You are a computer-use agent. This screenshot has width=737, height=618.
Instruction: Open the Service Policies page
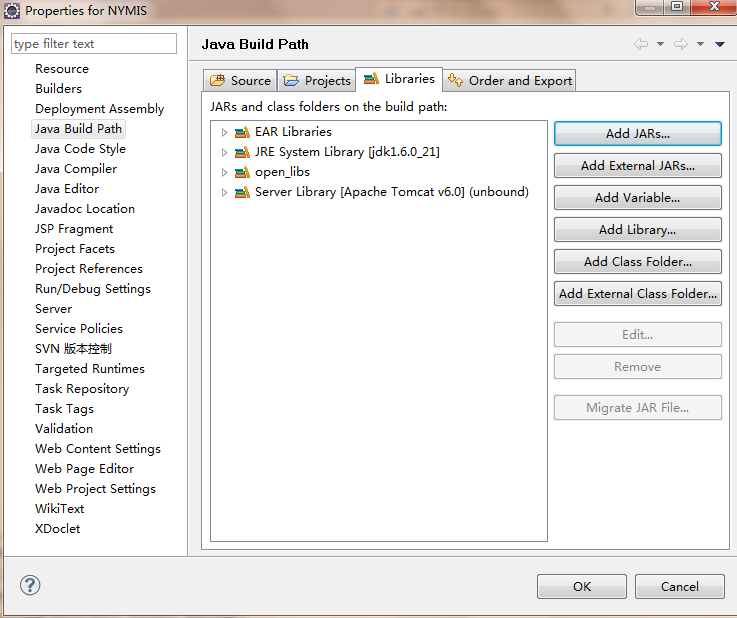[x=79, y=329]
